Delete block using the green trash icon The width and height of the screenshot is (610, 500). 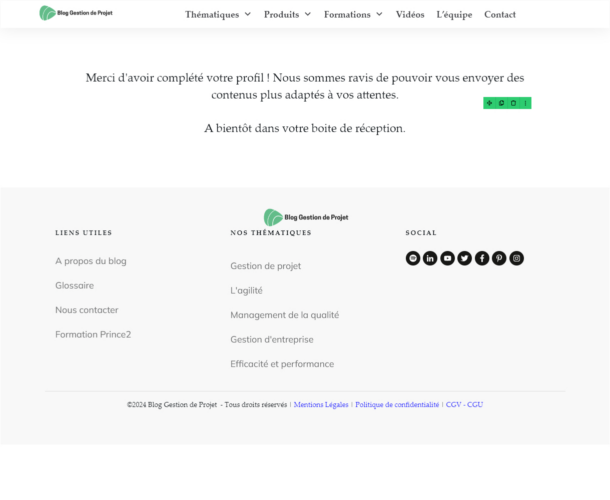[x=513, y=103]
